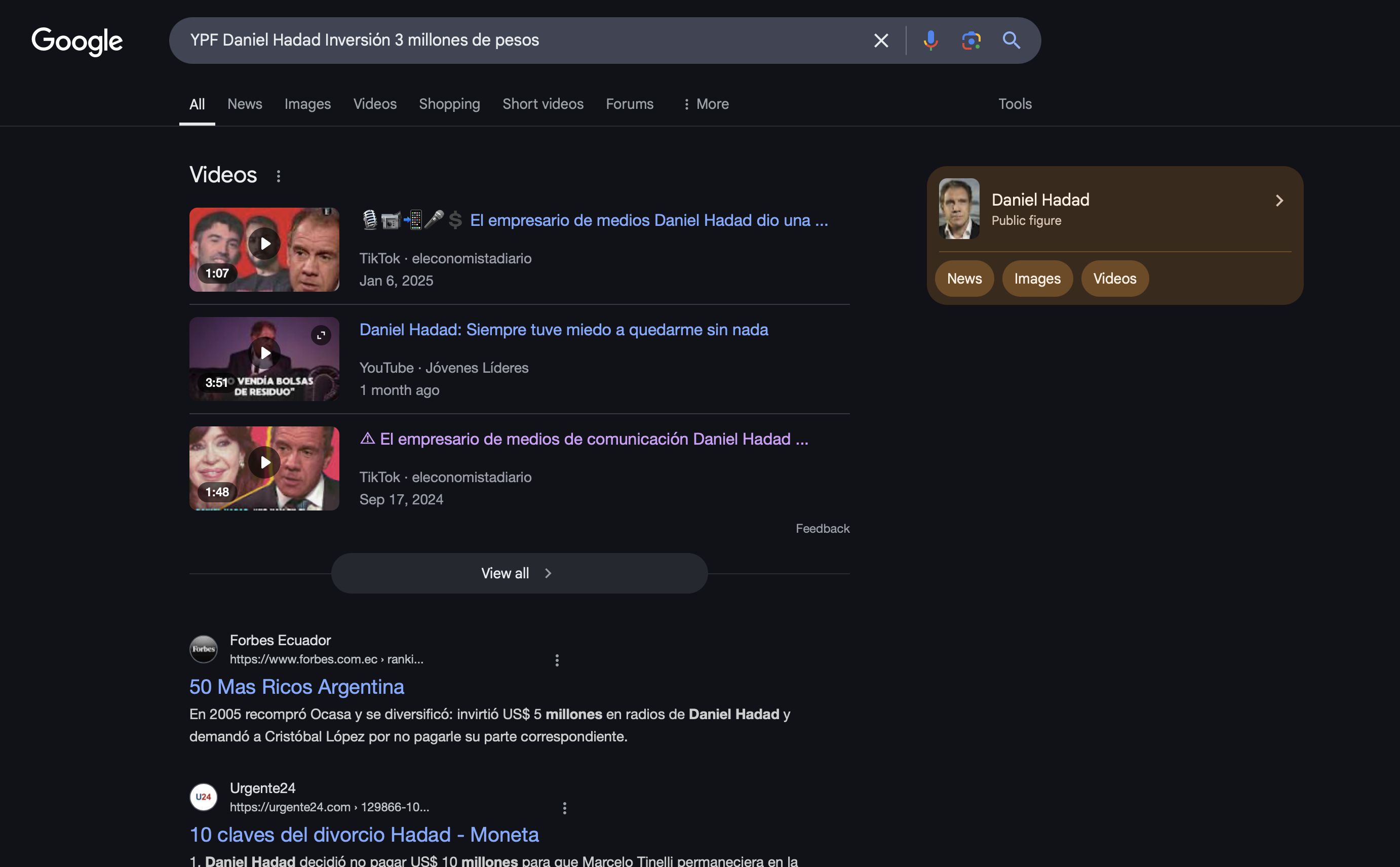
Task: Clear the search box with the X icon
Action: pyautogui.click(x=881, y=40)
